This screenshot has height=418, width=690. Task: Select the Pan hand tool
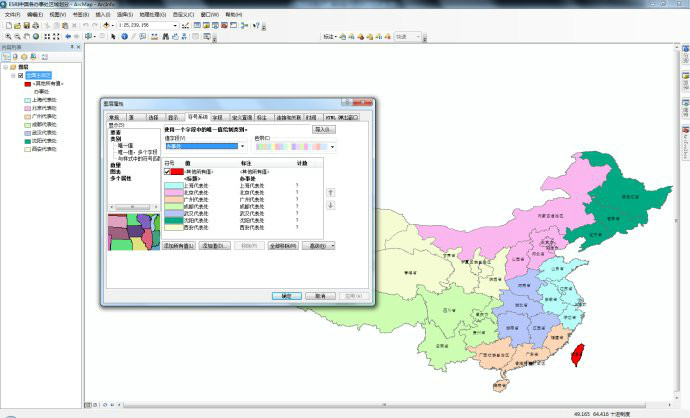pyautogui.click(x=27, y=37)
